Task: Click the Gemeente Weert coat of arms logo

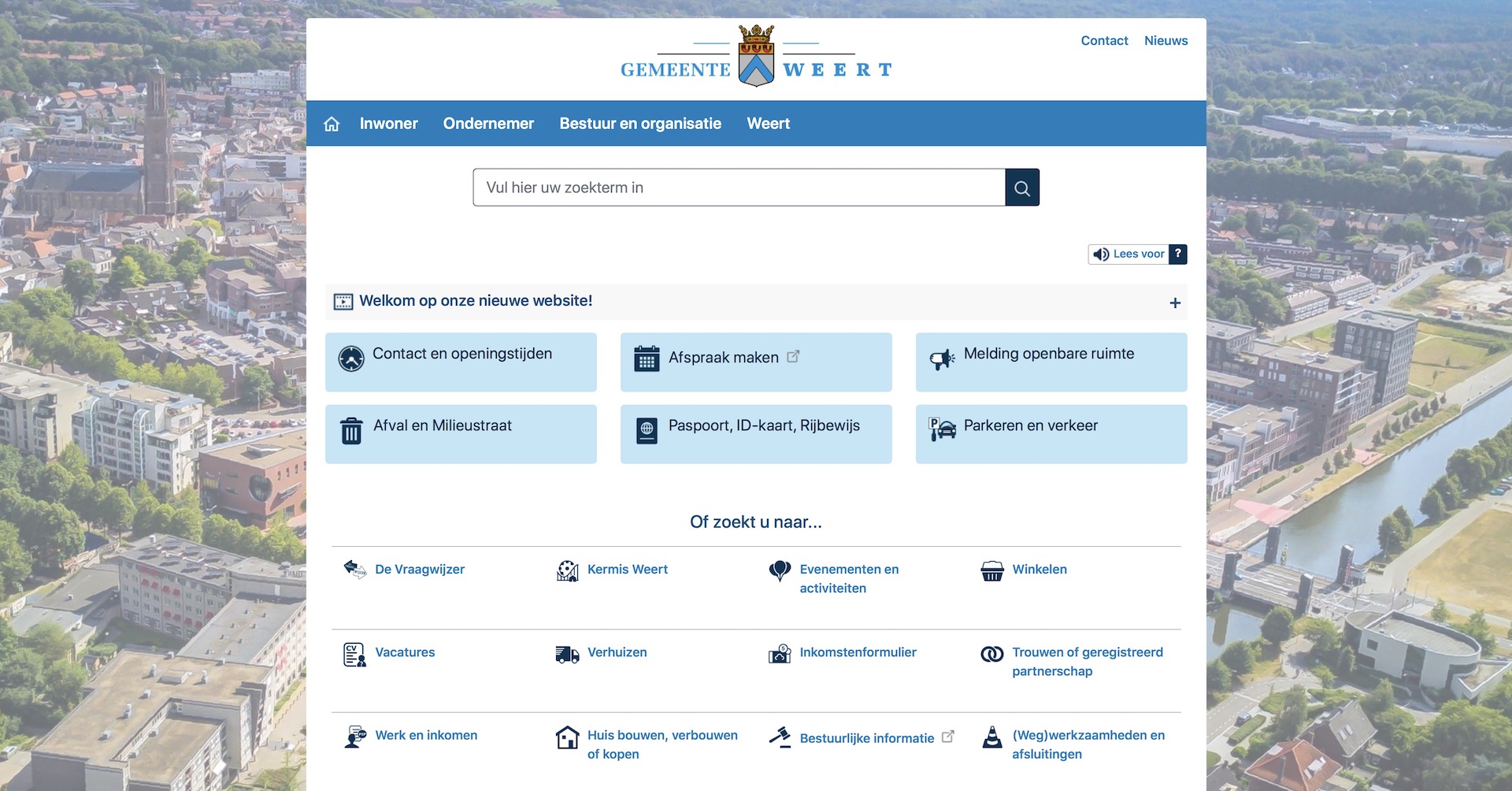Action: [756, 56]
